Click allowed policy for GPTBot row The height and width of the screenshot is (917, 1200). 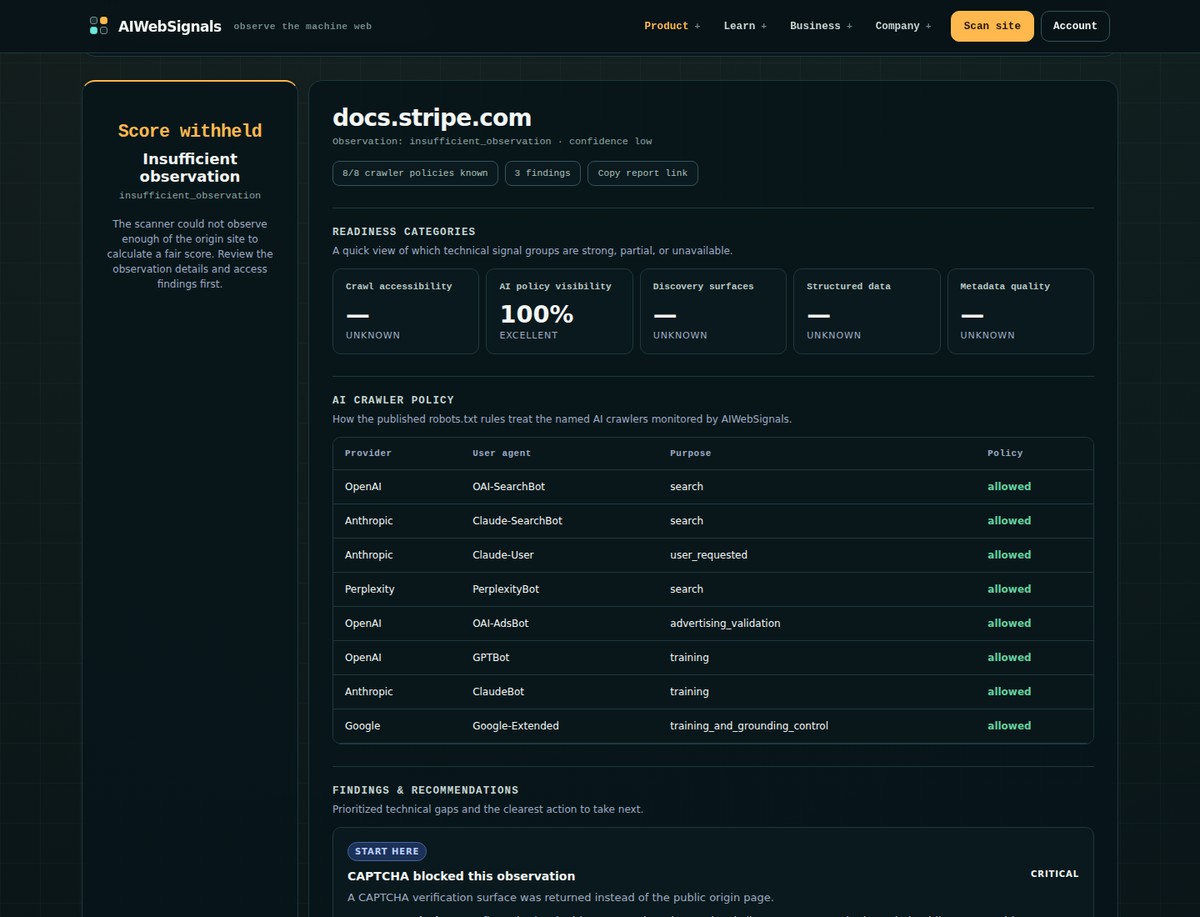[x=1009, y=657]
